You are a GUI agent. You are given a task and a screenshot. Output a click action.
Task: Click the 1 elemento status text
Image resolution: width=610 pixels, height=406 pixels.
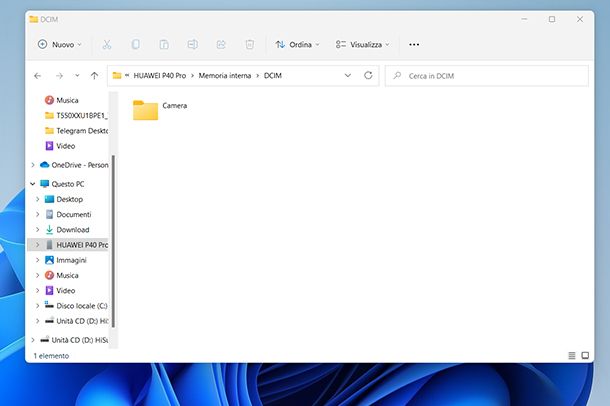51,356
